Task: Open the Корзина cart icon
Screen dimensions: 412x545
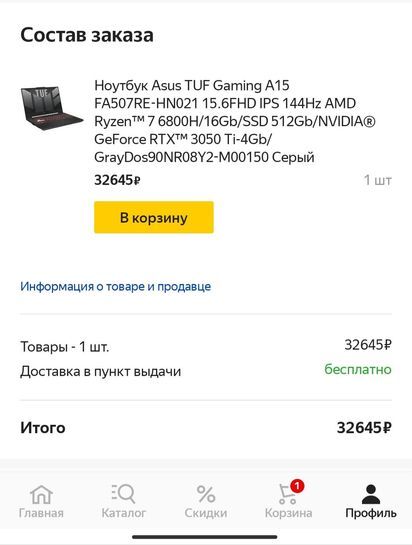Action: tap(287, 495)
